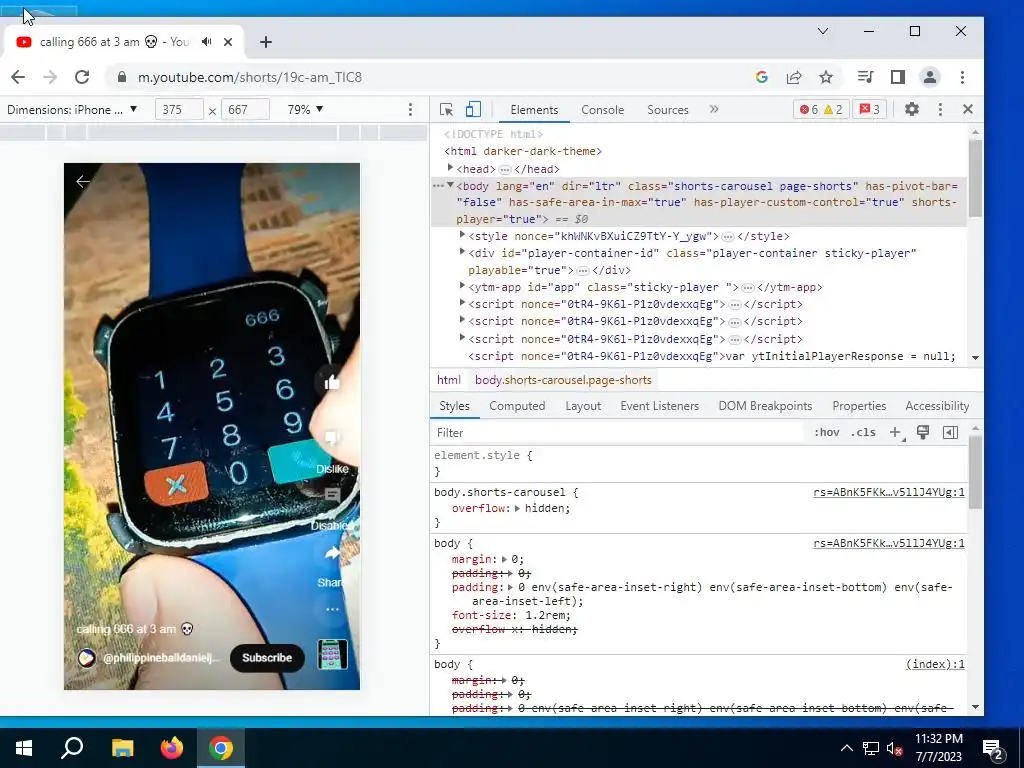Click the Subscribe button
Screen dimensions: 1024x768
point(267,658)
